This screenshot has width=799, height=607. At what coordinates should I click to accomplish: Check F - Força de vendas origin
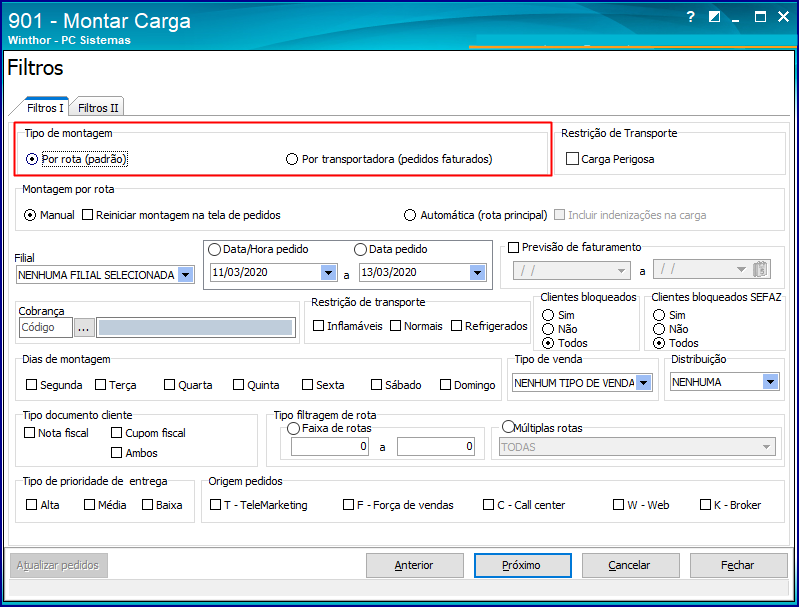349,505
